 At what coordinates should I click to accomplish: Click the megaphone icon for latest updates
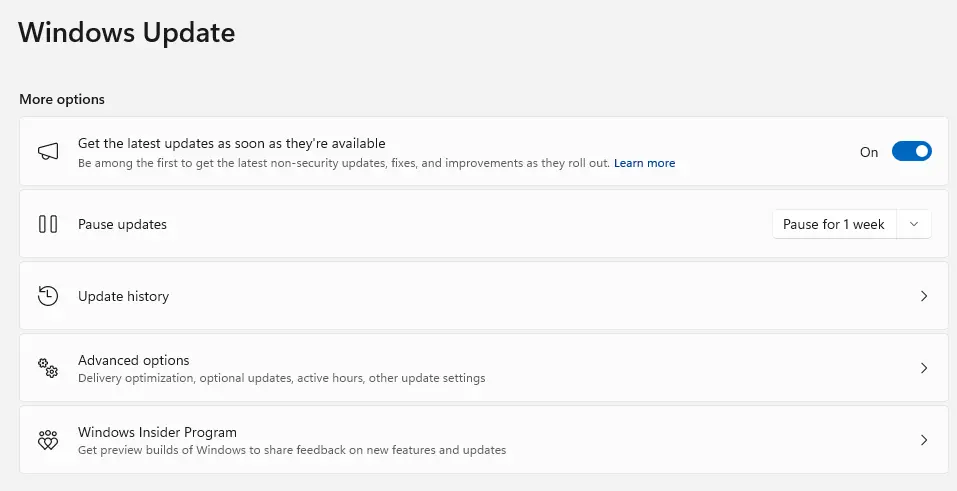48,152
